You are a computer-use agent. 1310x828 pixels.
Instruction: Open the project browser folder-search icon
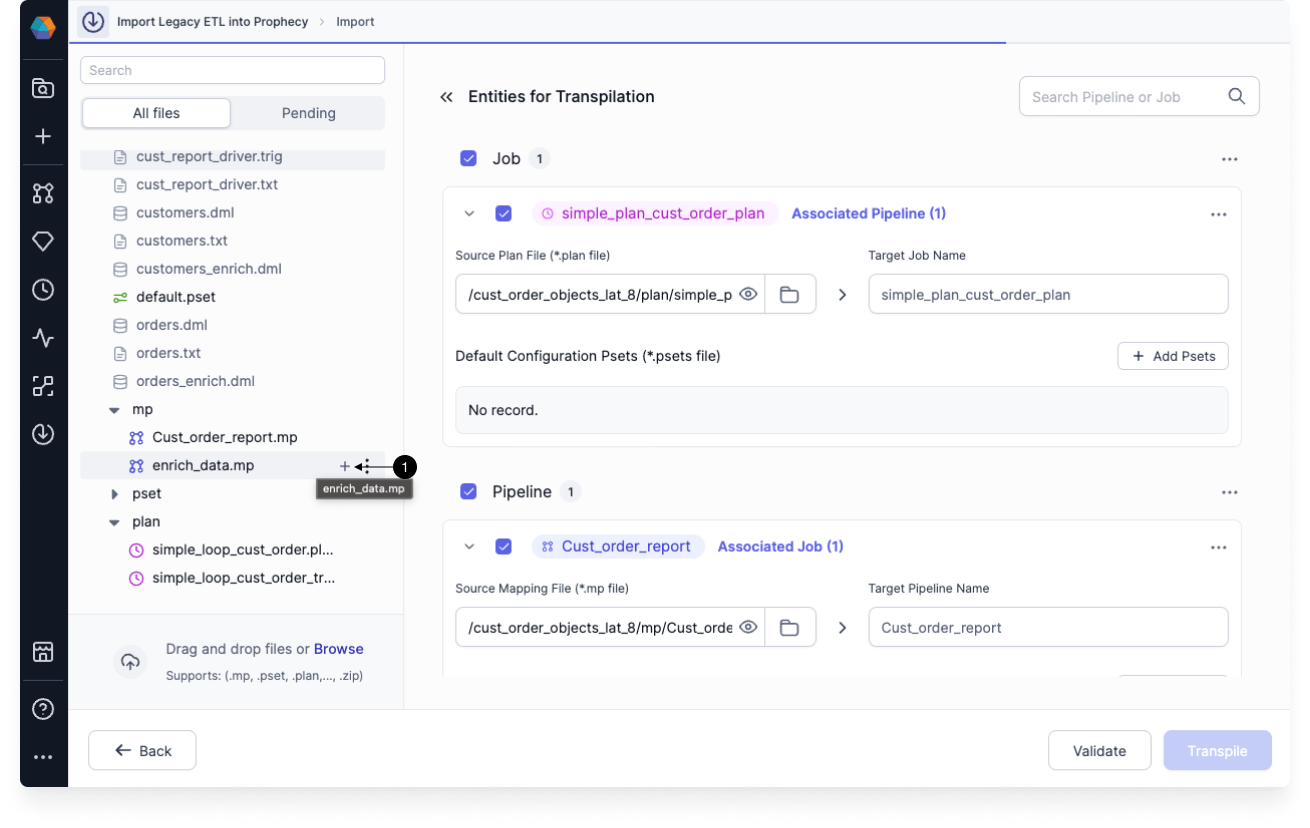click(43, 88)
